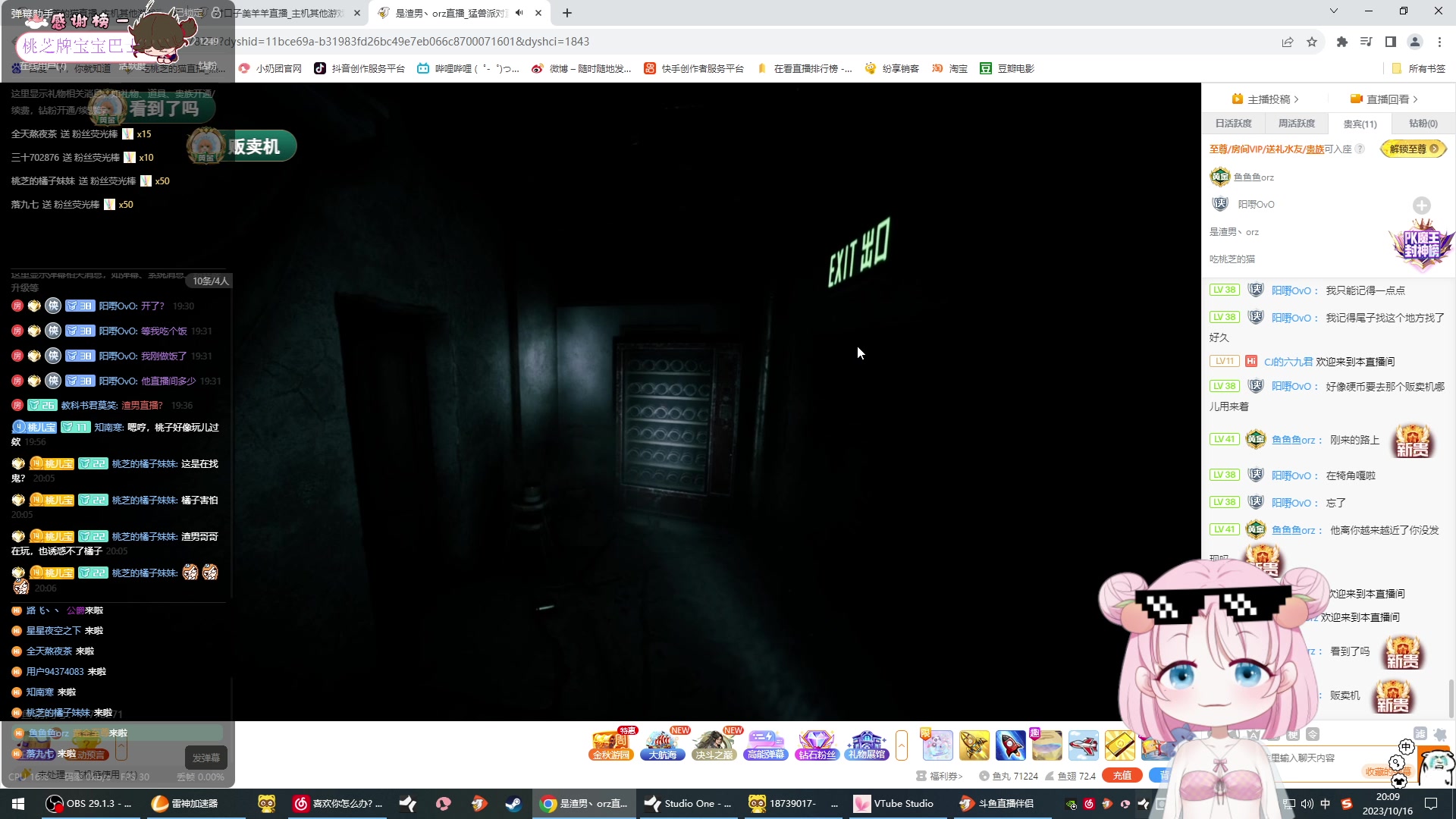Viewport: 1456px width, 819px height.
Task: Close the 是渣男 orz直播 tab
Action: pyautogui.click(x=538, y=13)
